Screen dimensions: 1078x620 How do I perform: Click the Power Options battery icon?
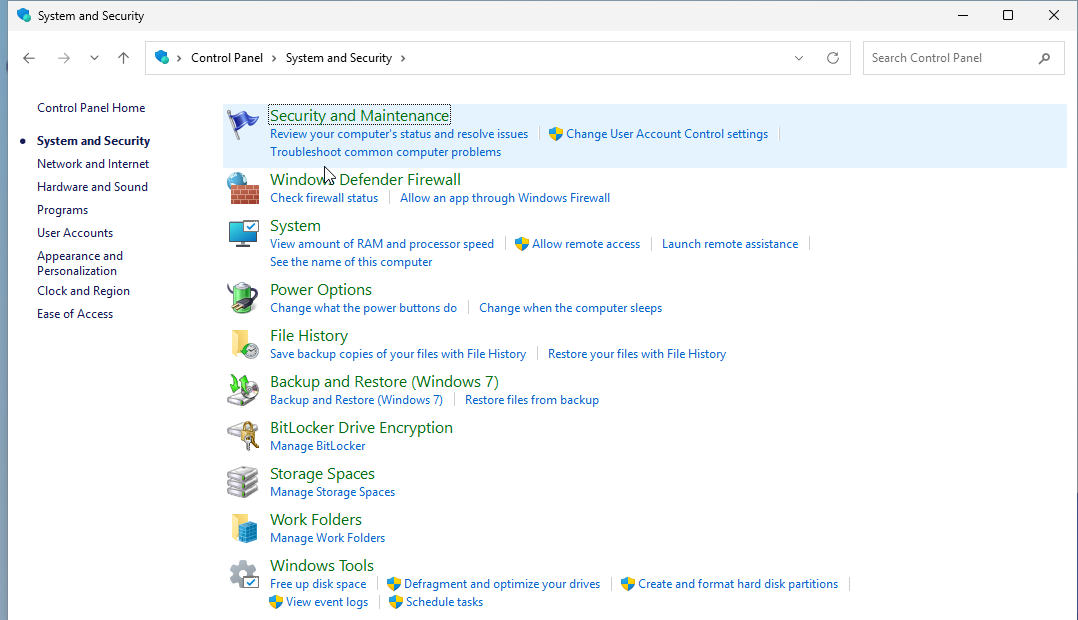(243, 298)
